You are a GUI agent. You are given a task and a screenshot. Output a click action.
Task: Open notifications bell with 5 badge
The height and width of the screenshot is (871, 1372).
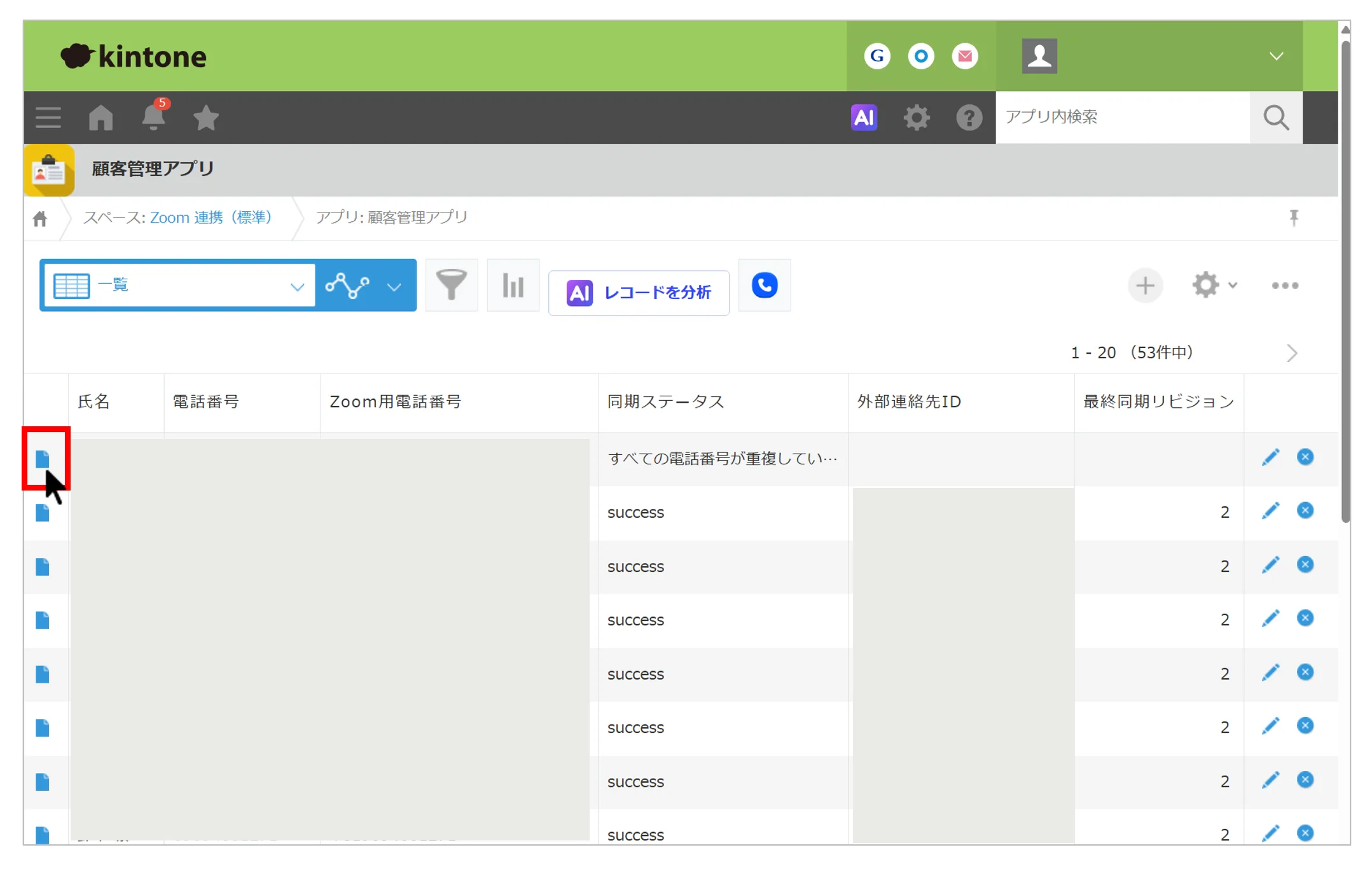click(154, 115)
